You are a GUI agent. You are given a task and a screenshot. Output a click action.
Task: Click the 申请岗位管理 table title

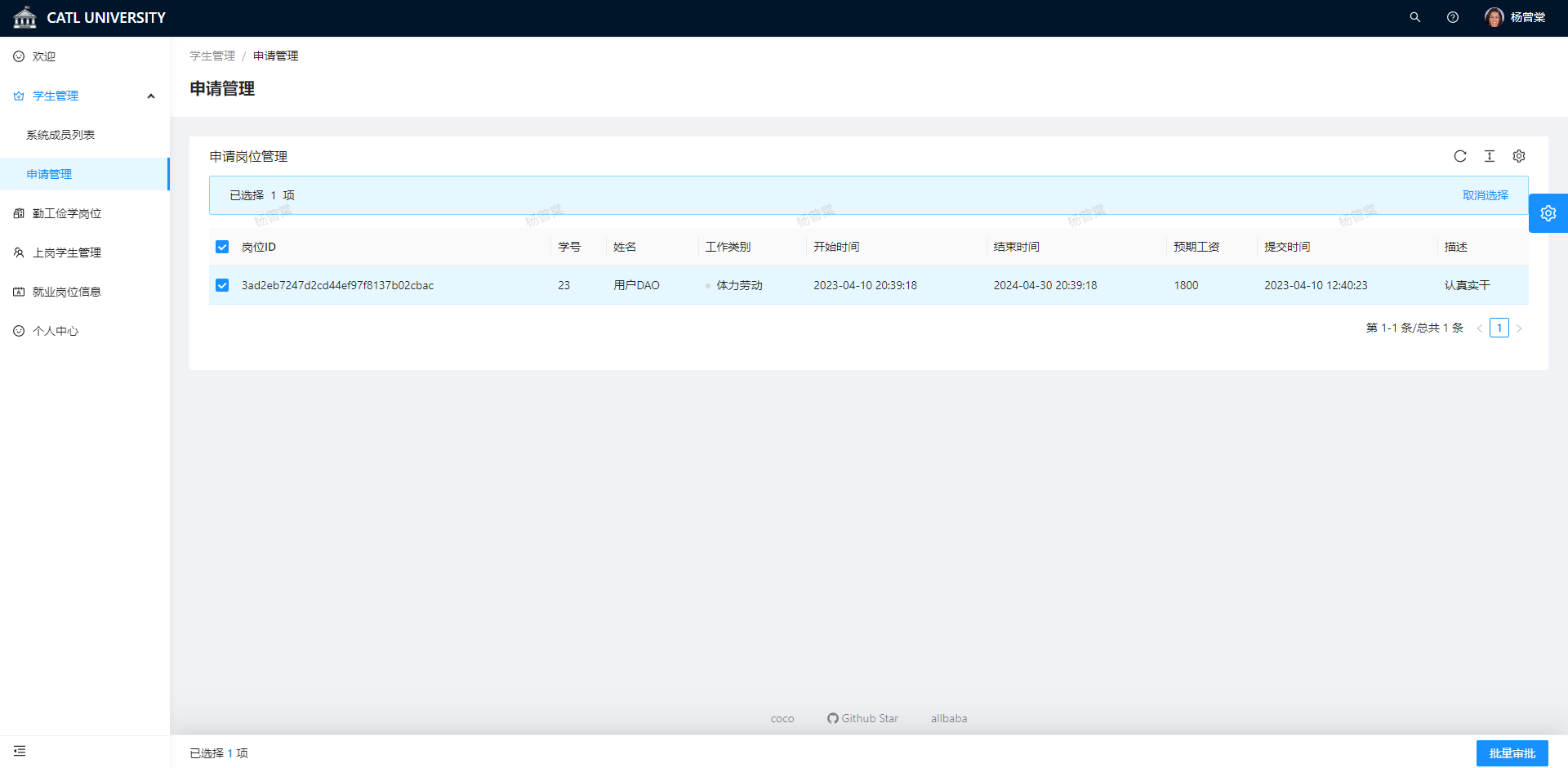click(248, 156)
